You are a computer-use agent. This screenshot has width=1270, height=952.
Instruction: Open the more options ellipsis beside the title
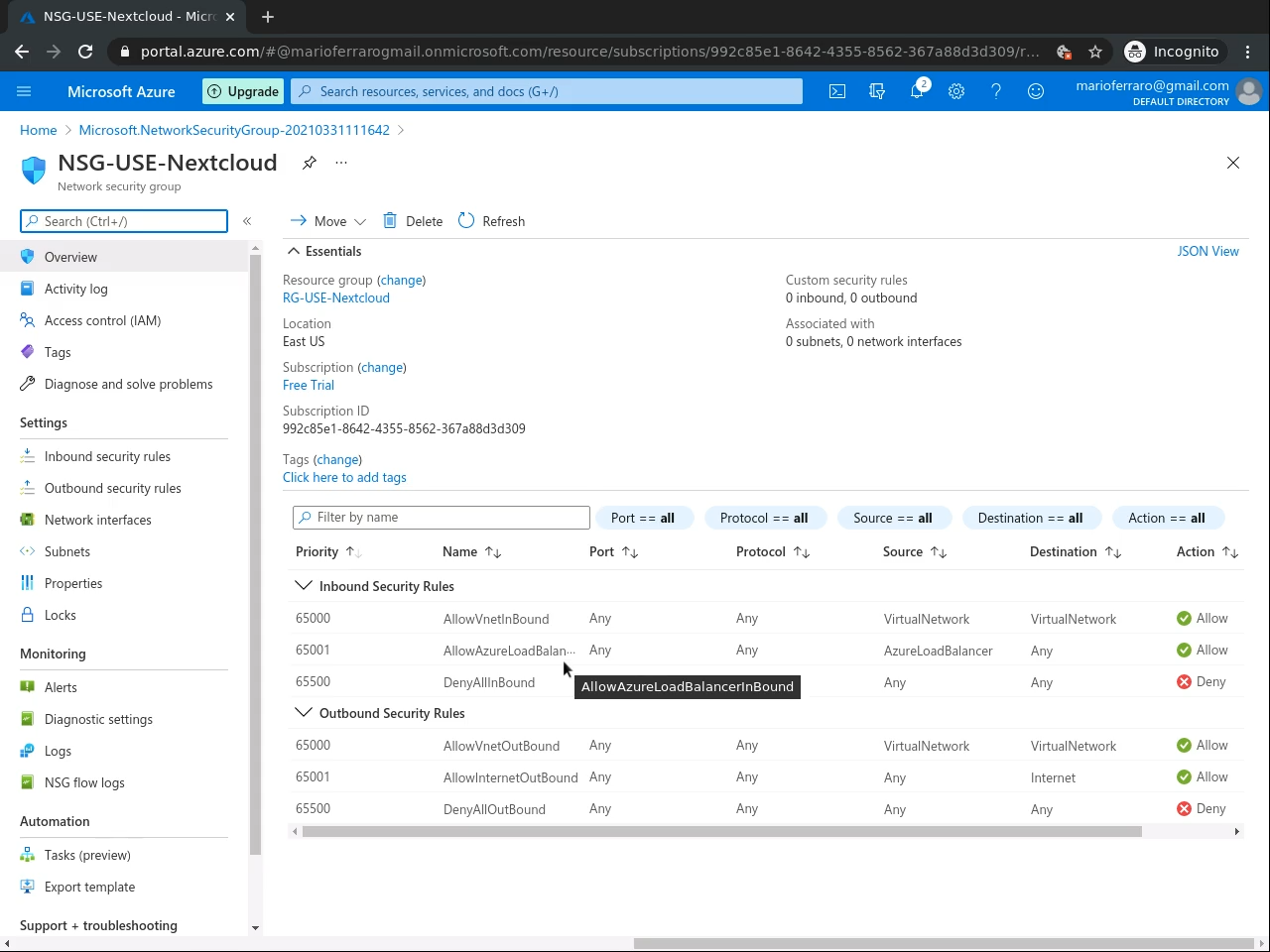tap(341, 163)
